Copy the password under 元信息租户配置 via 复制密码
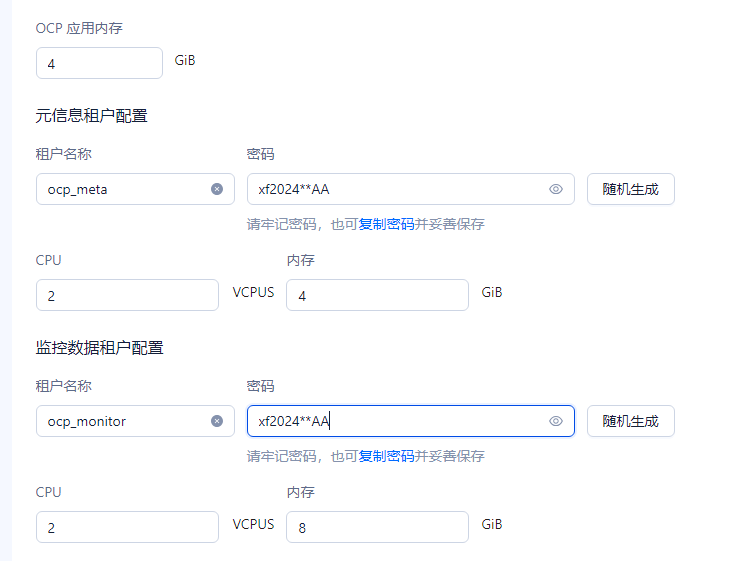Image resolution: width=756 pixels, height=561 pixels. tap(386, 224)
